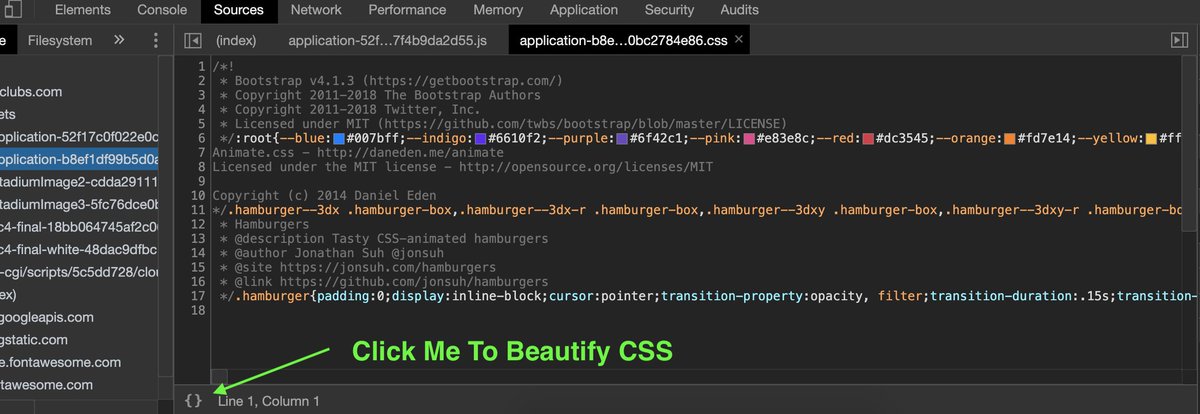The width and height of the screenshot is (1200, 414).
Task: Close the application-b8e CSS file tab
Action: coord(739,40)
